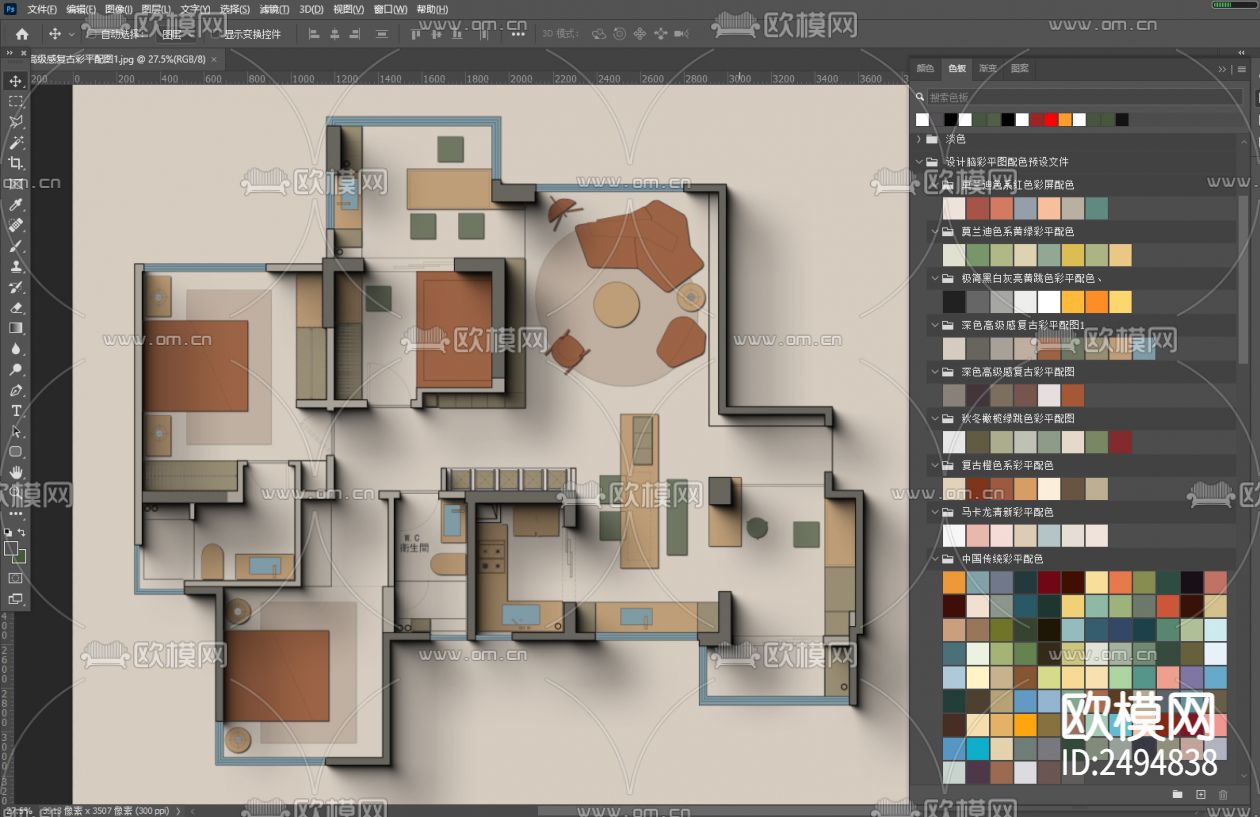Viewport: 1260px width, 817px height.
Task: Collapse the 中国传统彩平配色 folder
Action: tap(935, 559)
